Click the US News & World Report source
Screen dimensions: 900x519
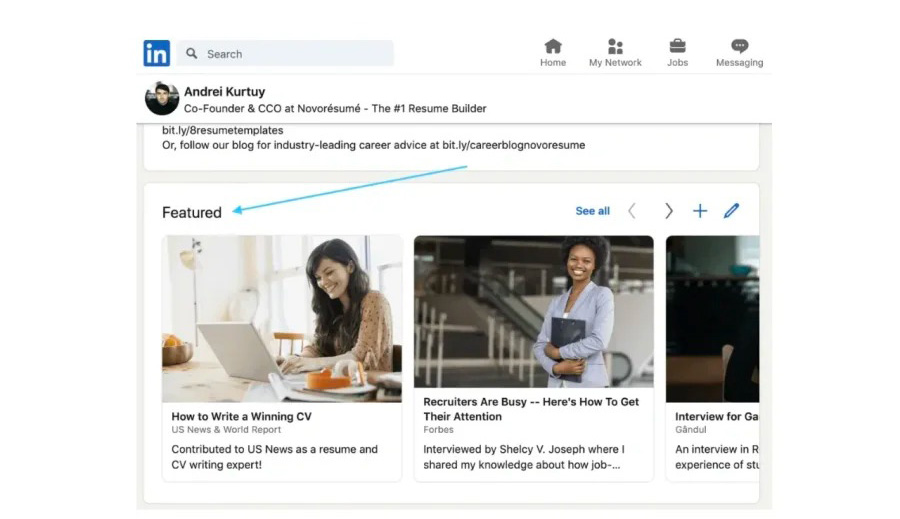pos(226,429)
